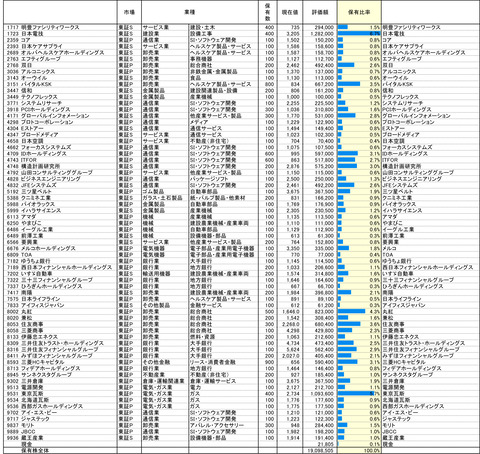Click the 紙・パルプ製品・他素材 cell
The height and width of the screenshot is (454, 480).
223,198
